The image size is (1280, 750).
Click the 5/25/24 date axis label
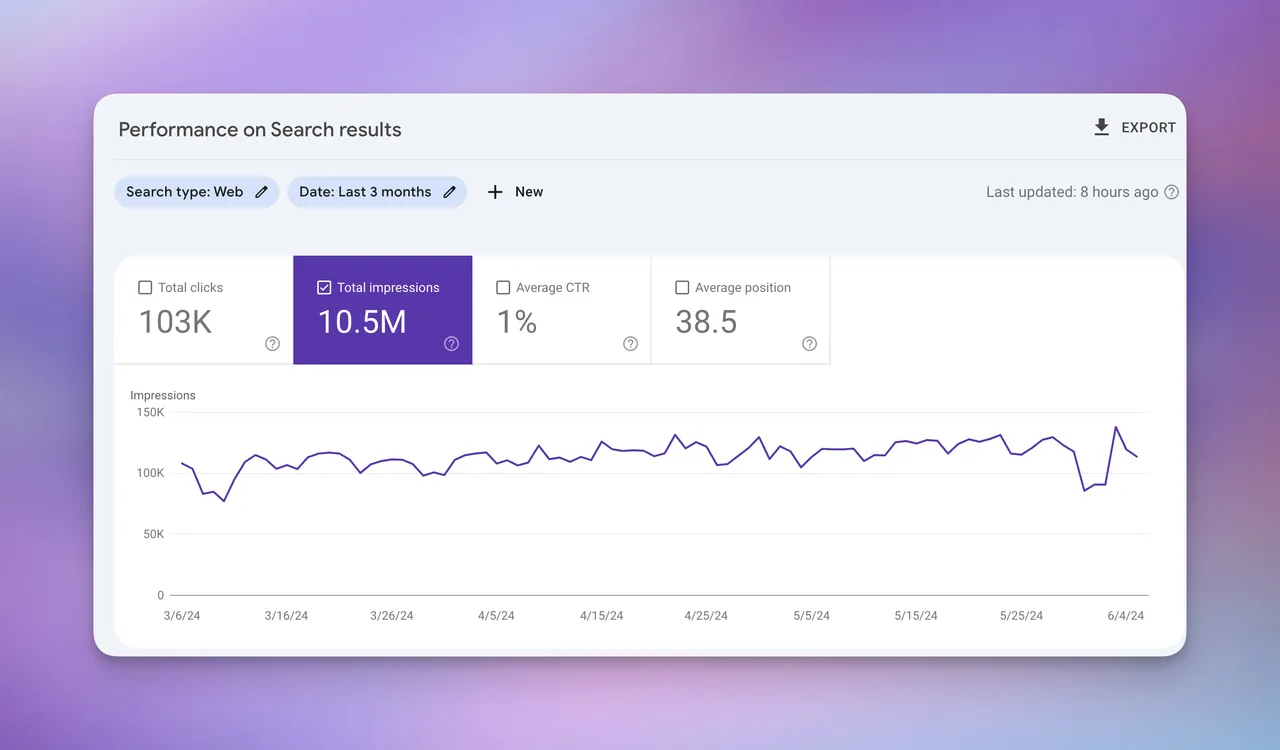coord(1021,616)
